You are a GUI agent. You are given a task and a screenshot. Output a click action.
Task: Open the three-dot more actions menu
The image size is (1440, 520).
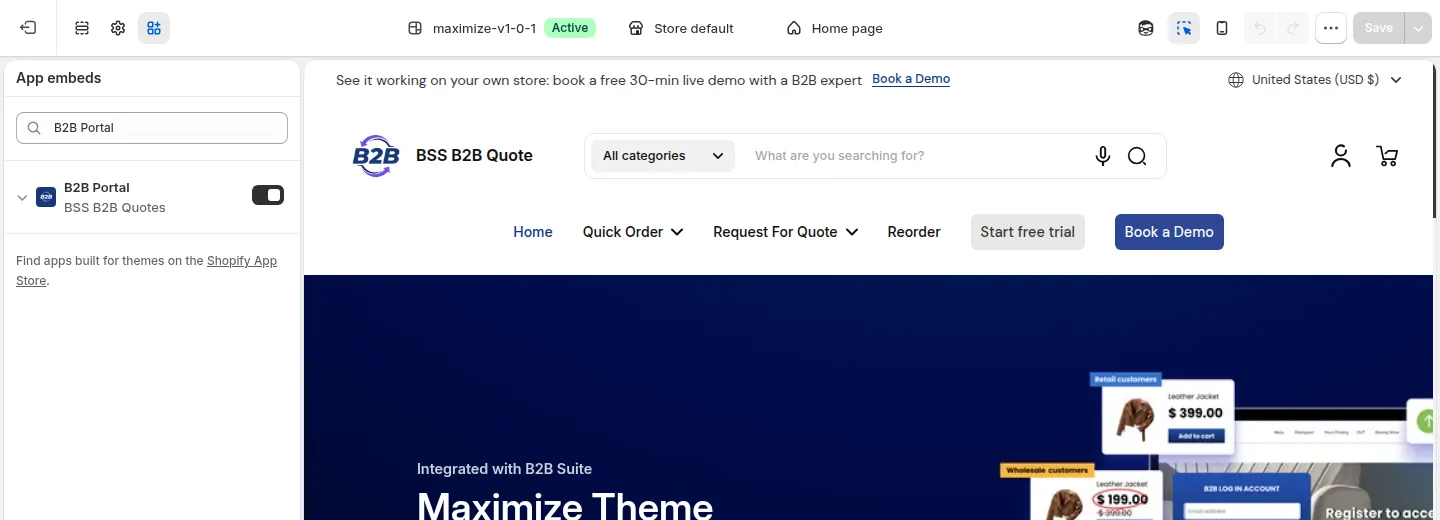1331,28
